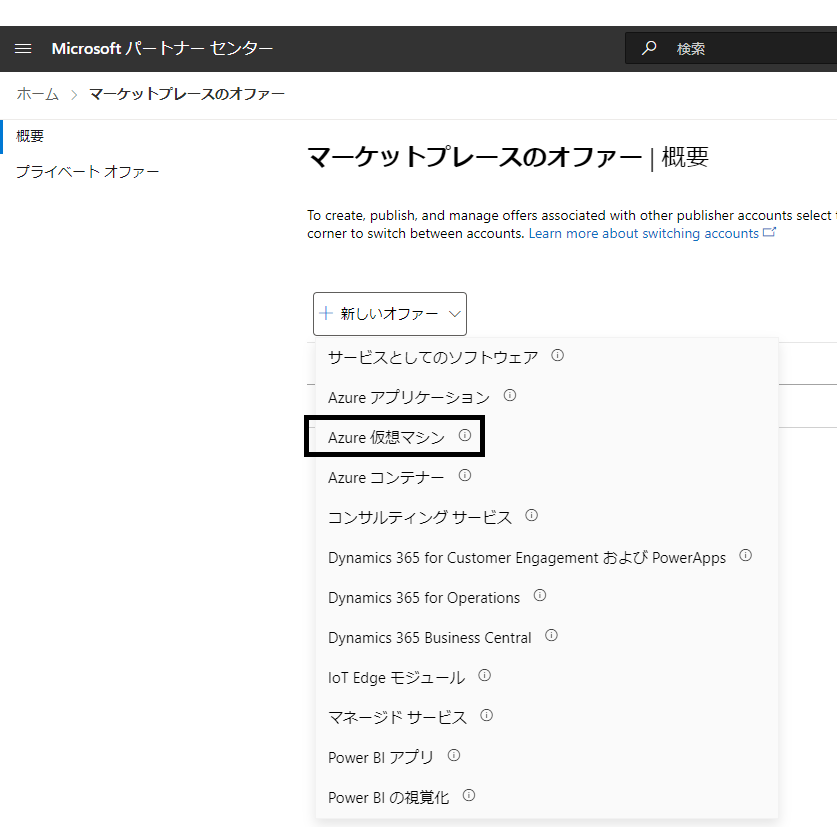This screenshot has width=837, height=827.
Task: Show info for サービスとしてのソフトウェア
Action: pos(557,356)
